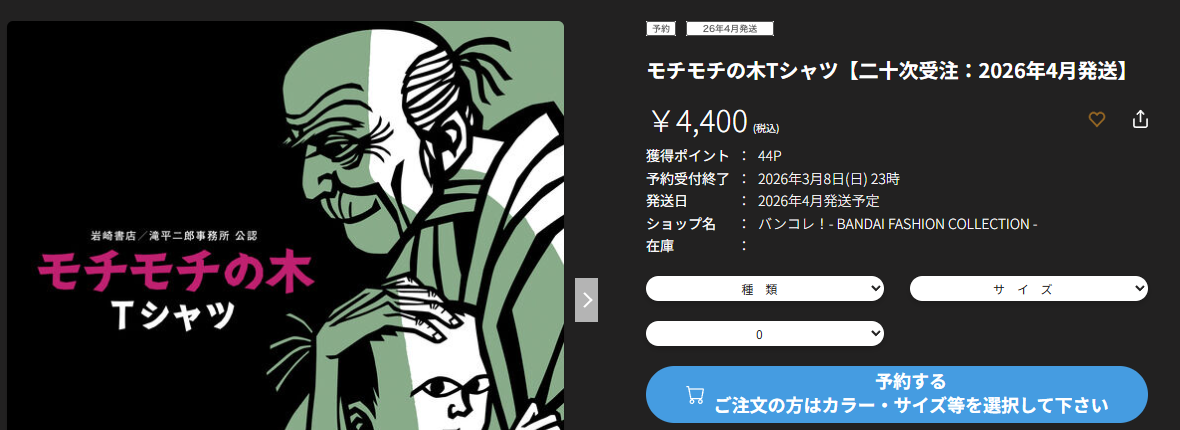This screenshot has width=1180, height=430.
Task: Click the 予約する reserve button
Action: (x=896, y=395)
